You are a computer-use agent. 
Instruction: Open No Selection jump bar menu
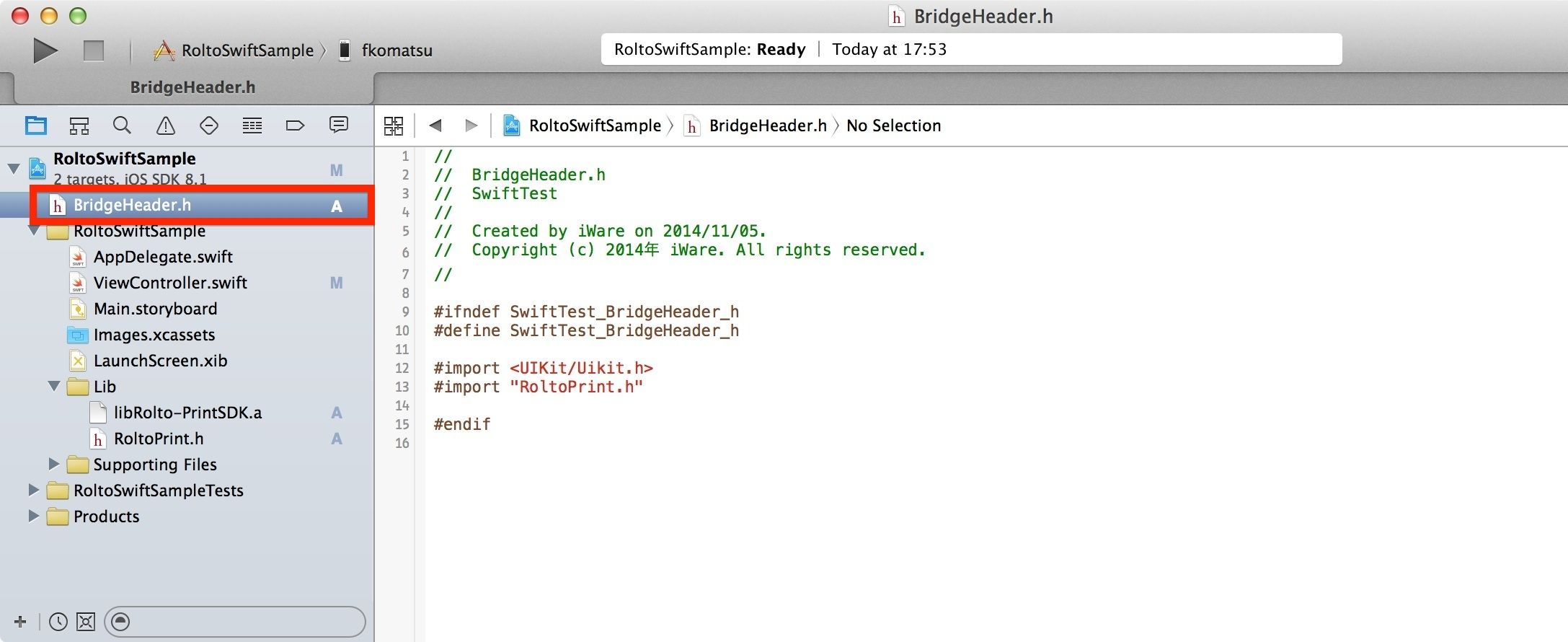[x=894, y=126]
